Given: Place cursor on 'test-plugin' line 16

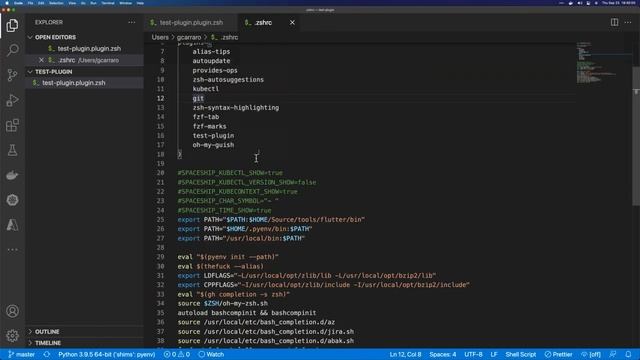Looking at the screenshot, I should click(213, 136).
